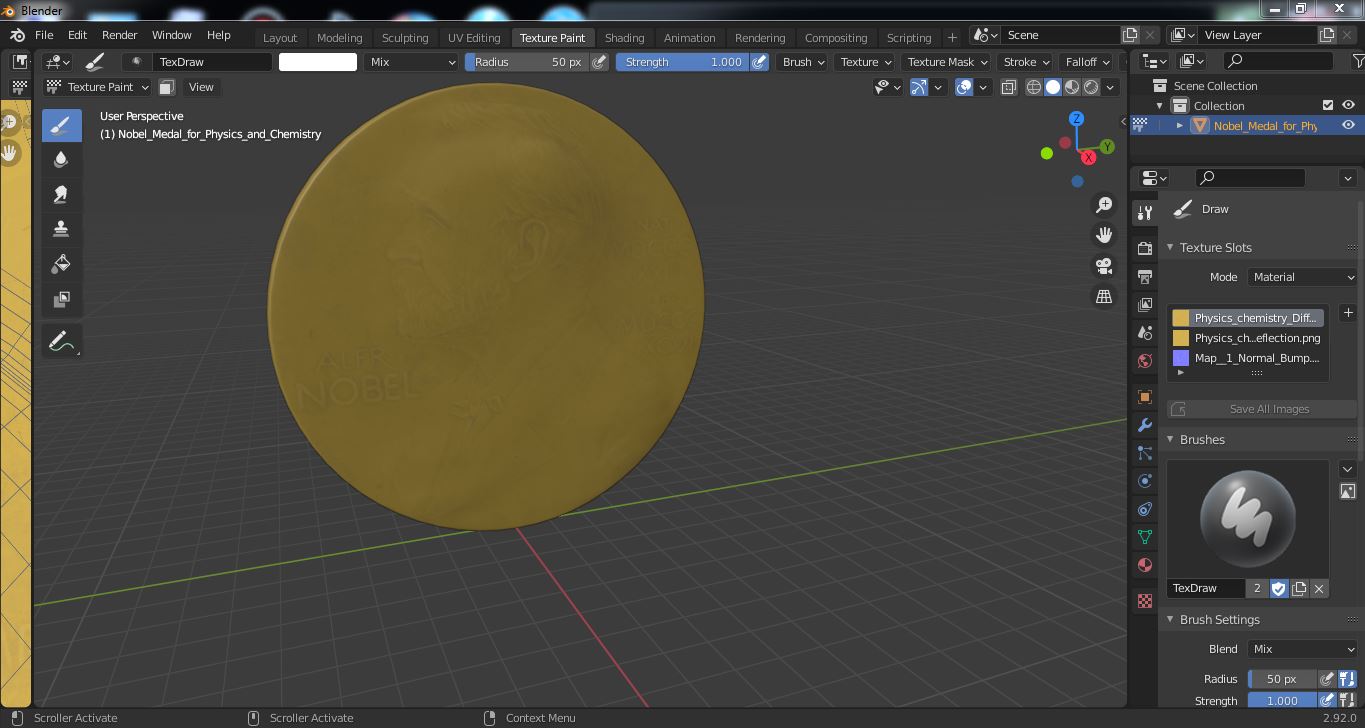Open the viewport View menu
Image resolution: width=1365 pixels, height=728 pixels.
[201, 87]
